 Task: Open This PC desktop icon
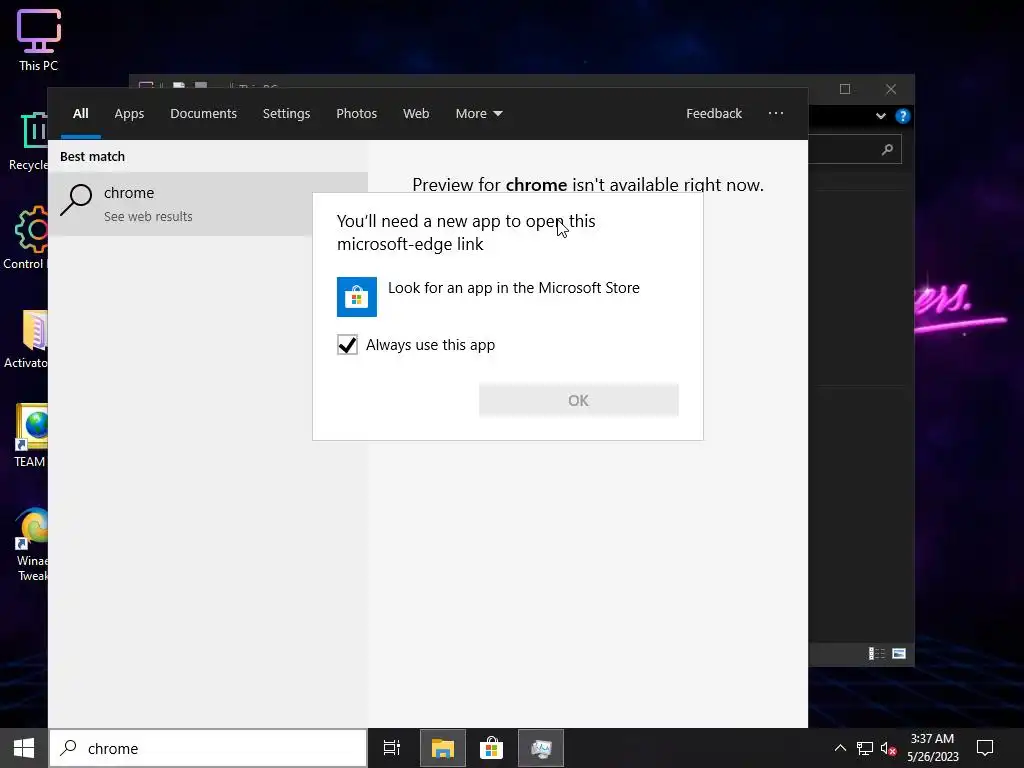pos(39,39)
